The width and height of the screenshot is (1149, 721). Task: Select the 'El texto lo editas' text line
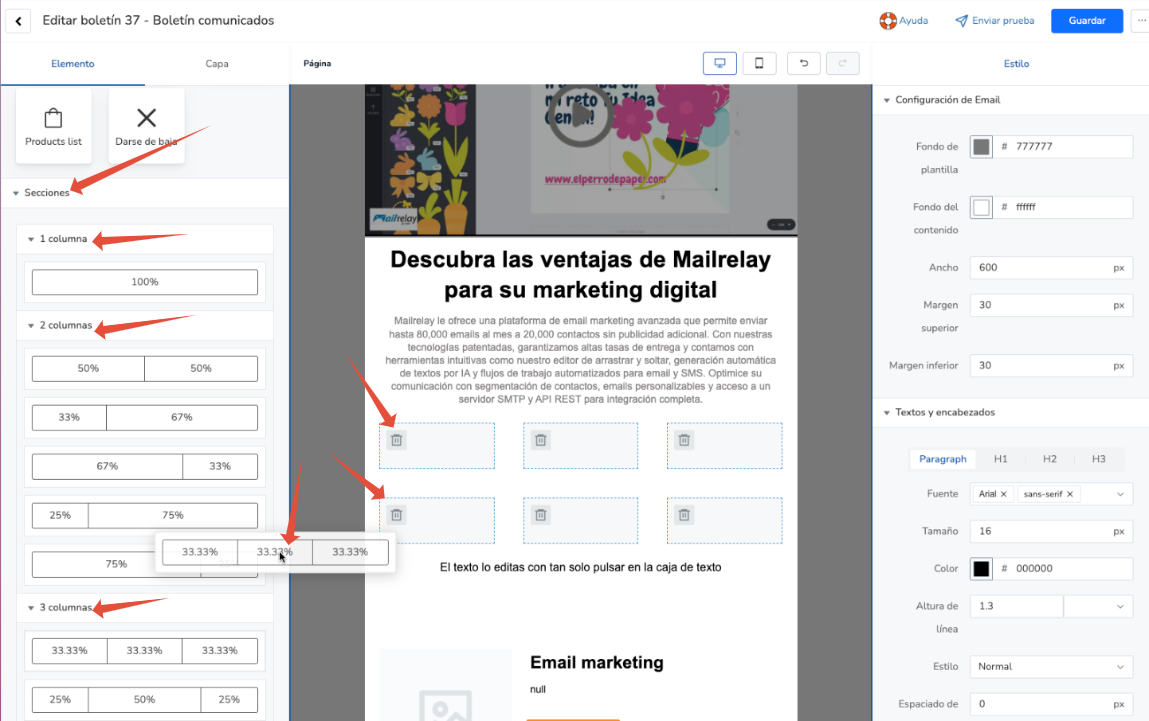pyautogui.click(x=580, y=567)
